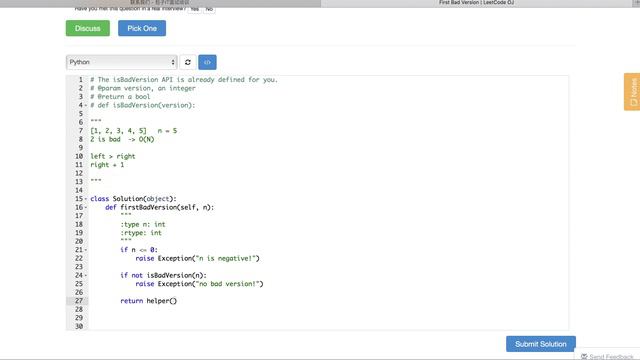Click the 'n is negative!' exception line
Image resolution: width=640 pixels, height=360 pixels.
[198, 258]
